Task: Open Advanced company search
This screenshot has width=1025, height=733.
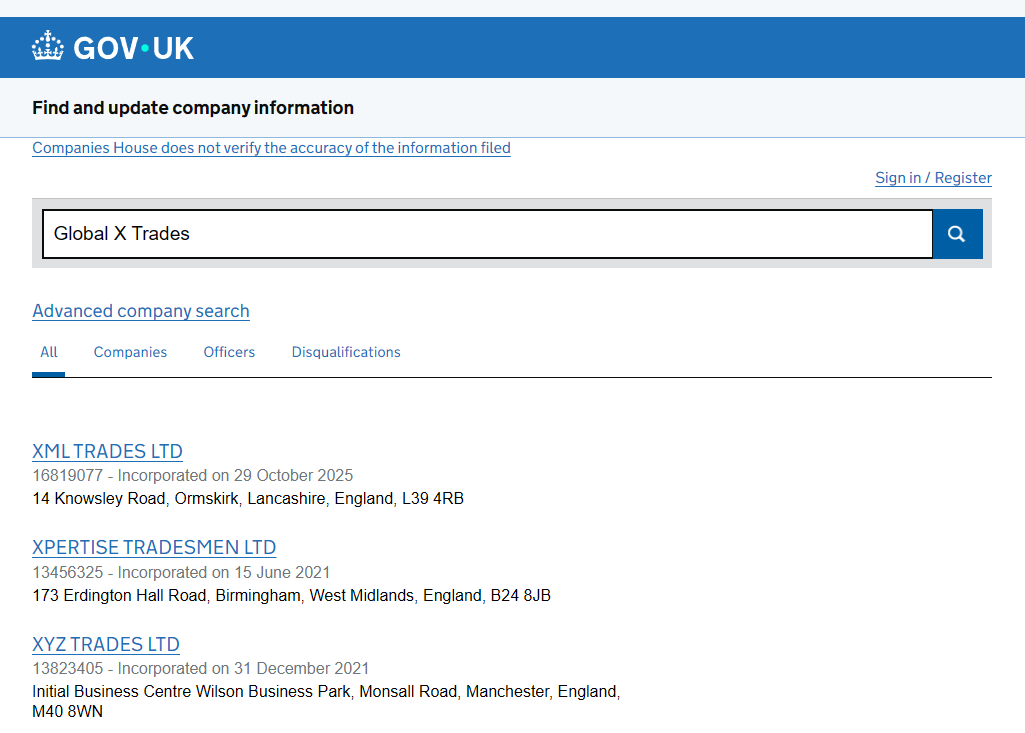Action: tap(141, 311)
